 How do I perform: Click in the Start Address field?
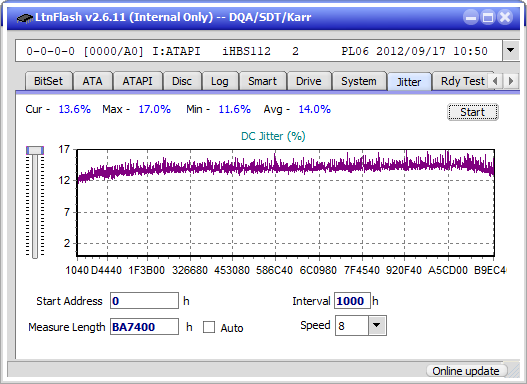coord(145,301)
